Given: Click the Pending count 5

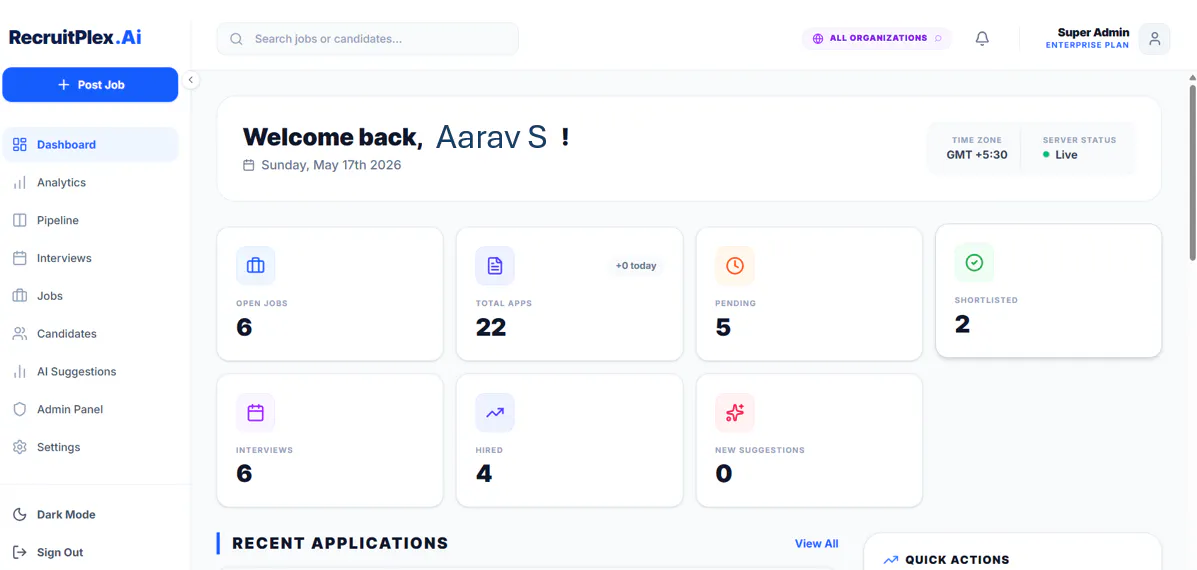Looking at the screenshot, I should click(723, 327).
